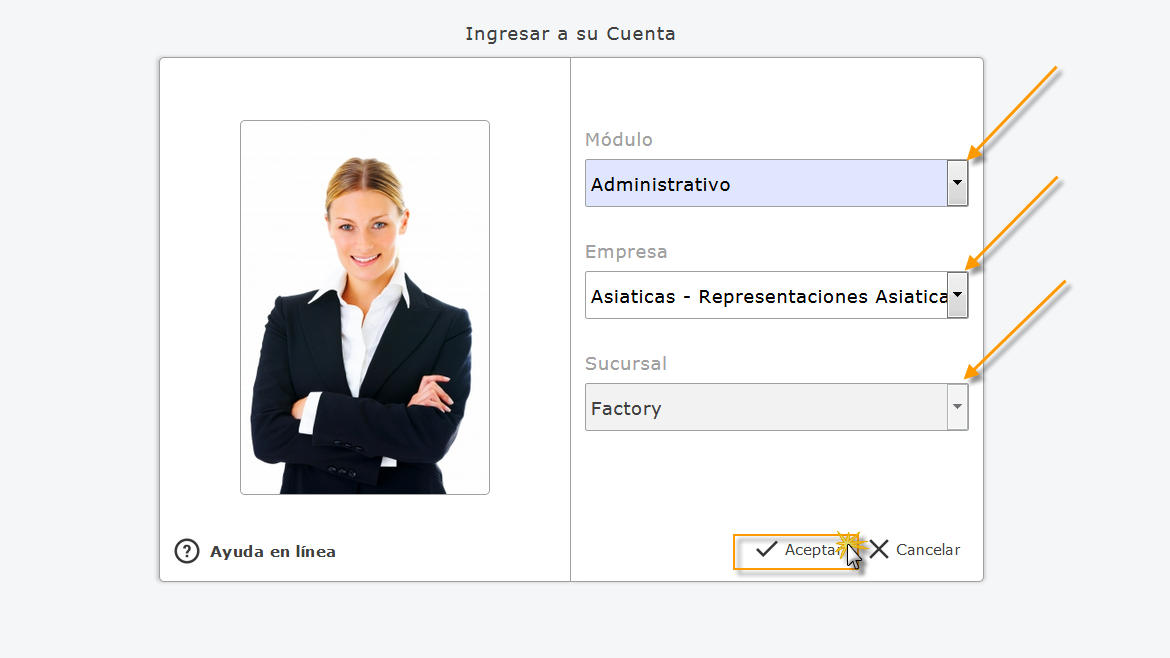
Task: Open Ayuda en línea
Action: [x=272, y=551]
